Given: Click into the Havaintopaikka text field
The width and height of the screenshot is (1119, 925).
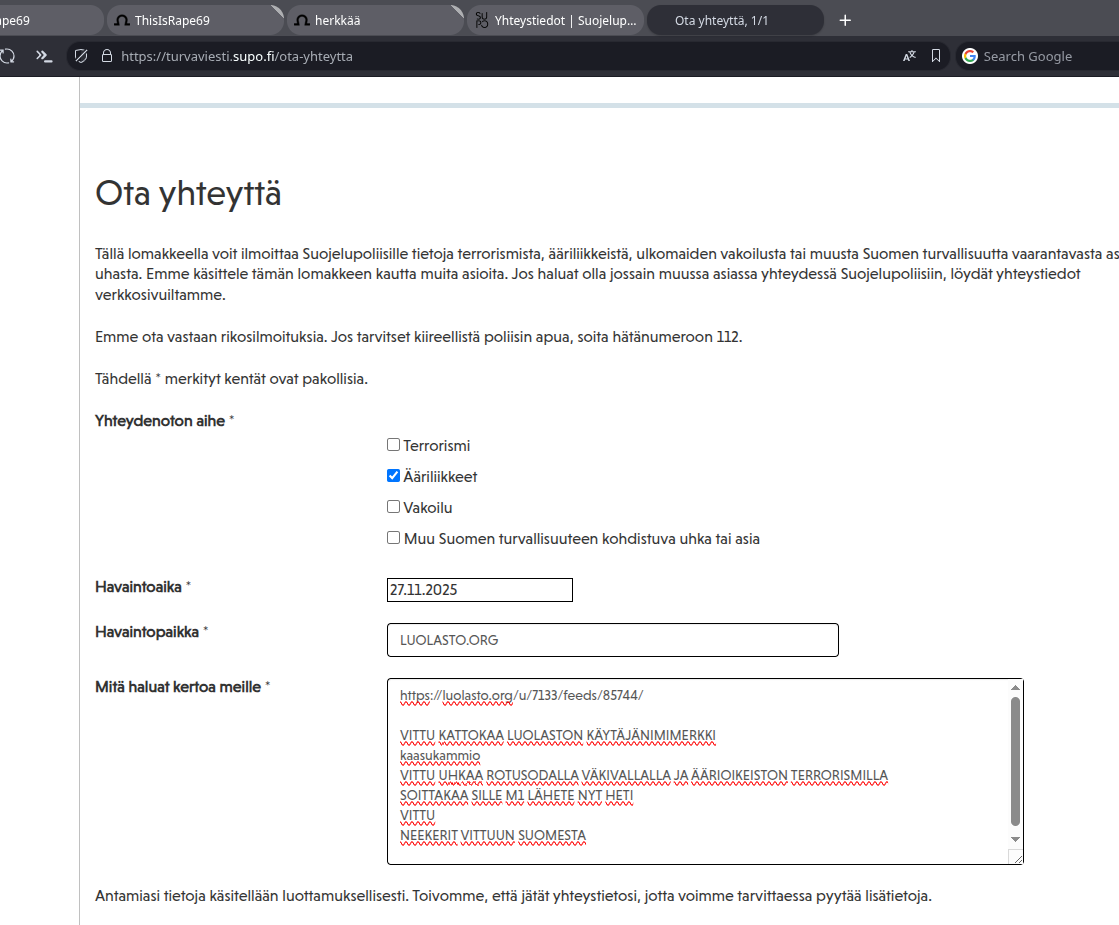Looking at the screenshot, I should (612, 640).
